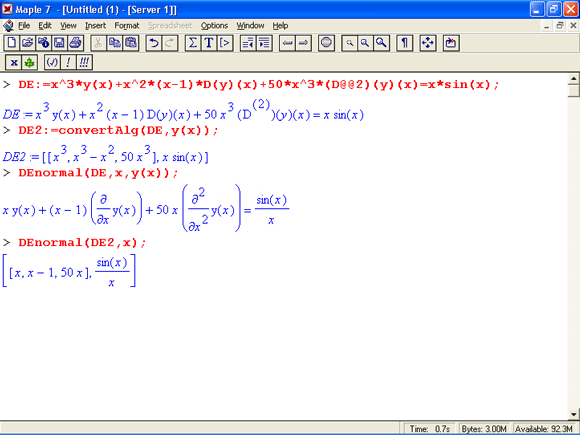Execute whole worksheet with the !!! button
Viewport: 580px width, 435px height.
(x=84, y=62)
